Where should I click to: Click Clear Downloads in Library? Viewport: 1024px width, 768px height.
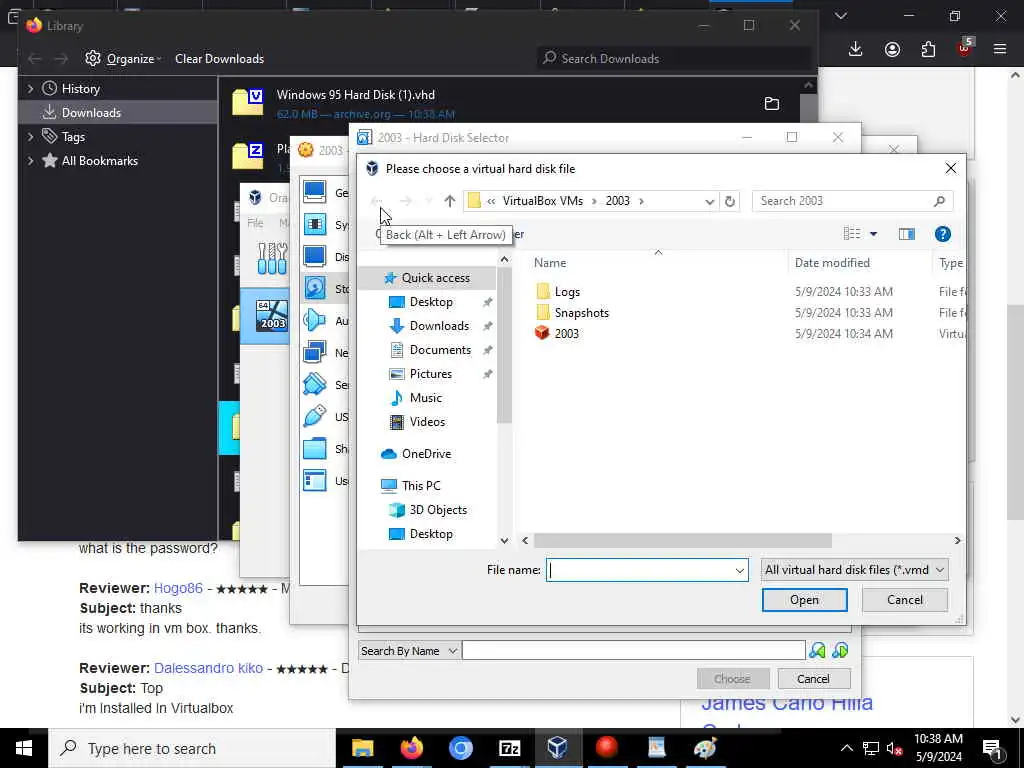pyautogui.click(x=219, y=59)
